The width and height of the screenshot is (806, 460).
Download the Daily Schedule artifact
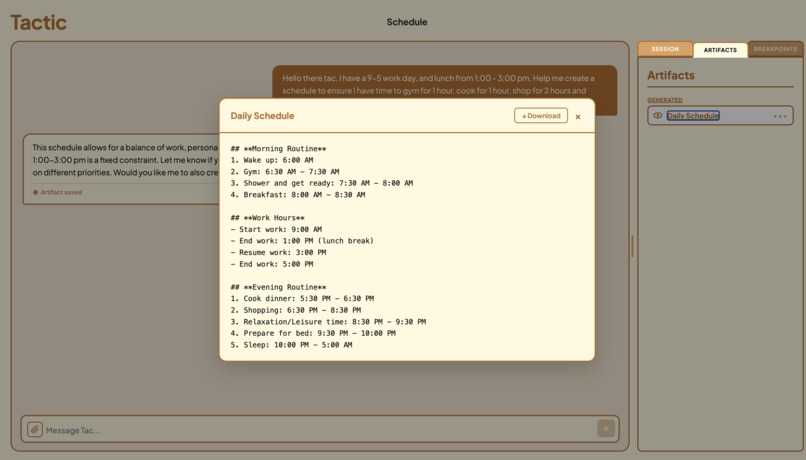(541, 116)
